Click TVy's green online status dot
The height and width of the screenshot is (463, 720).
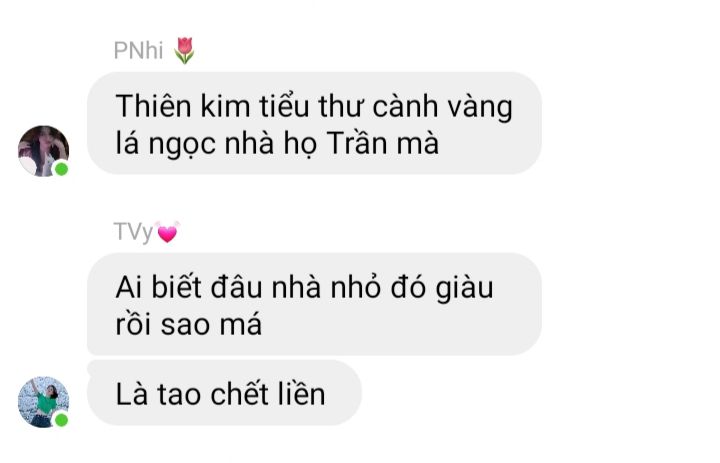(61, 420)
